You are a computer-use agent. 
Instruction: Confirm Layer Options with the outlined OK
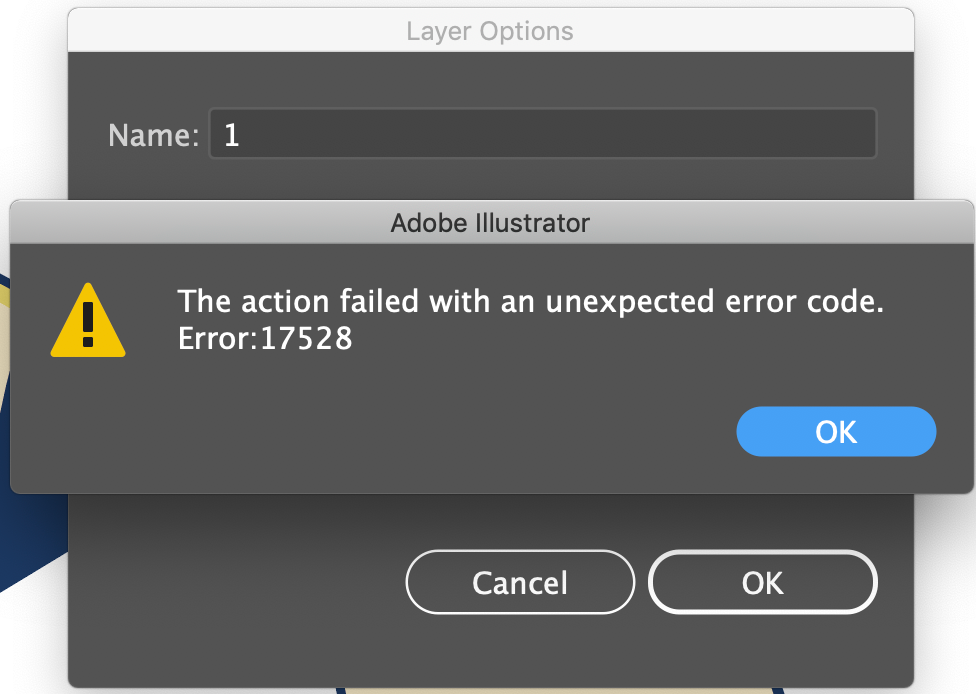763,583
